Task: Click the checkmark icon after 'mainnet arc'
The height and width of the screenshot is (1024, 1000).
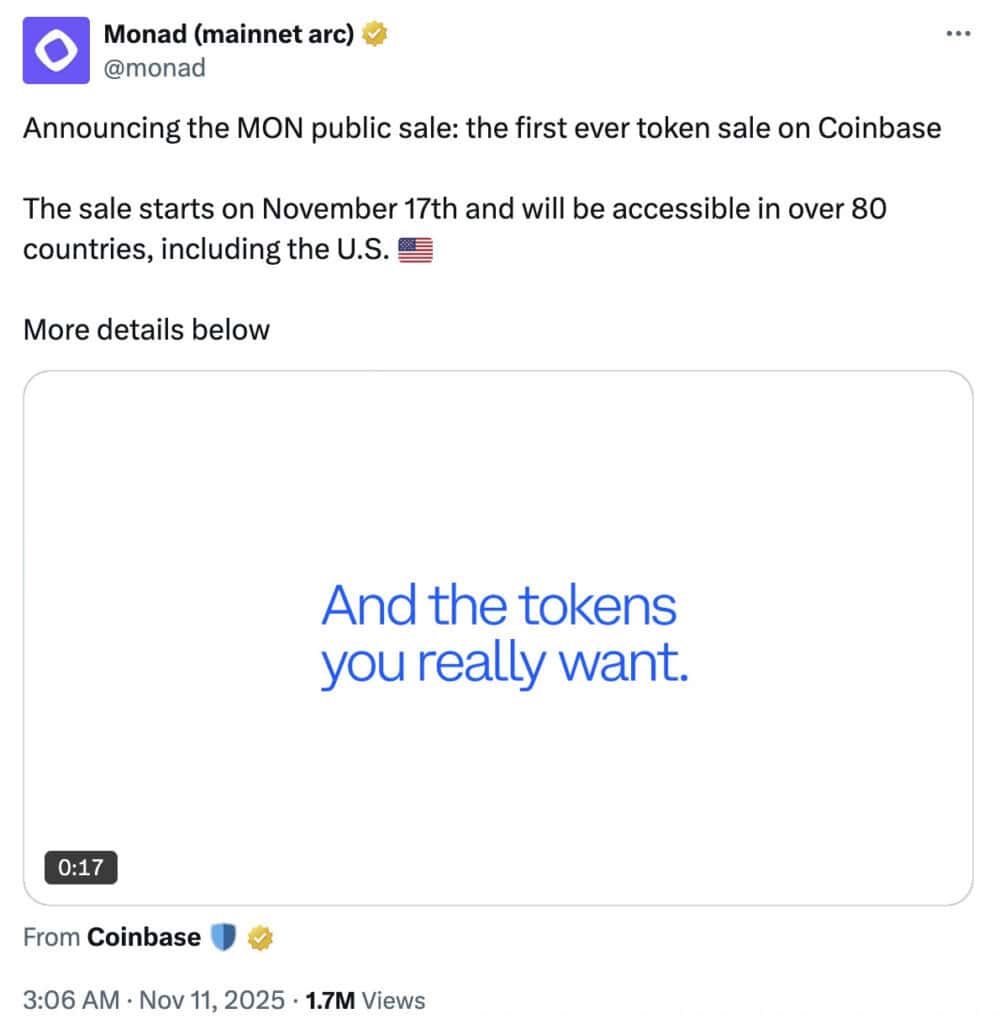Action: tap(374, 33)
